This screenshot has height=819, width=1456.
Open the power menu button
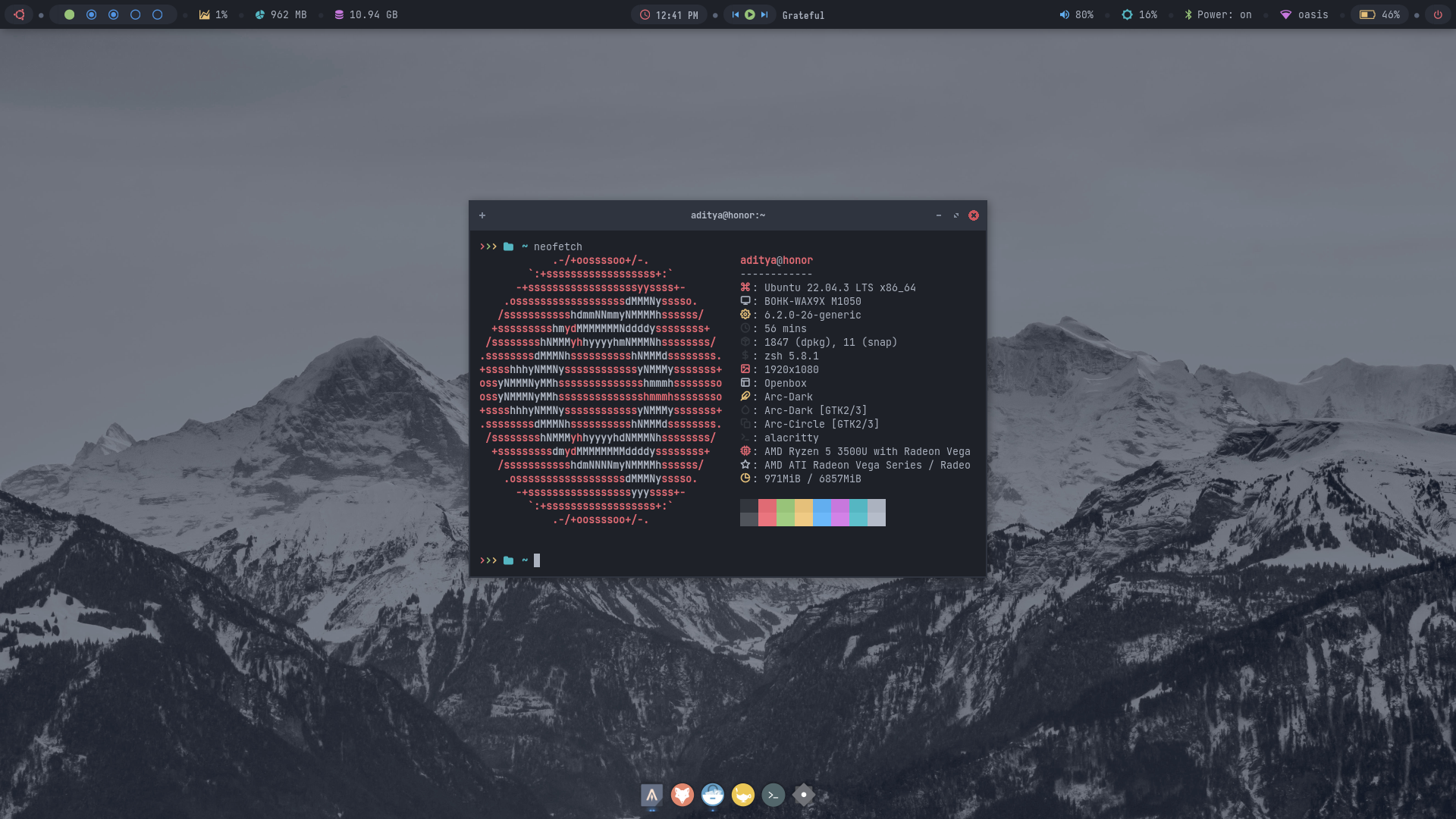tap(1437, 14)
